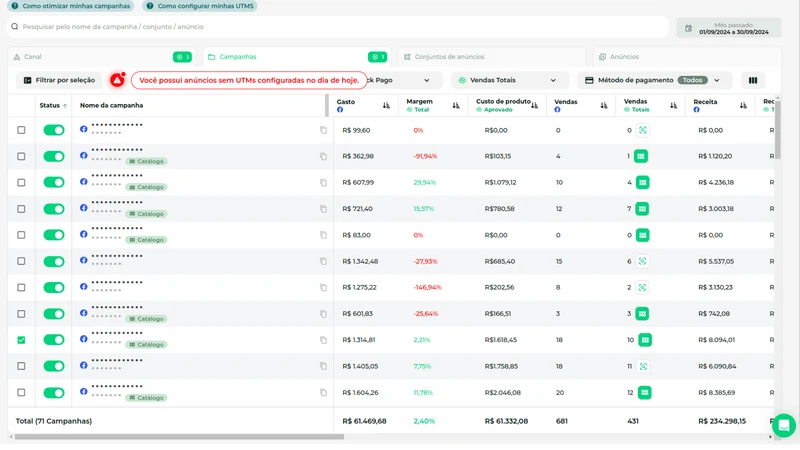The image size is (800, 450).
Task: Copy the campaign name in R$ 1.405,05 row
Action: 323,366
